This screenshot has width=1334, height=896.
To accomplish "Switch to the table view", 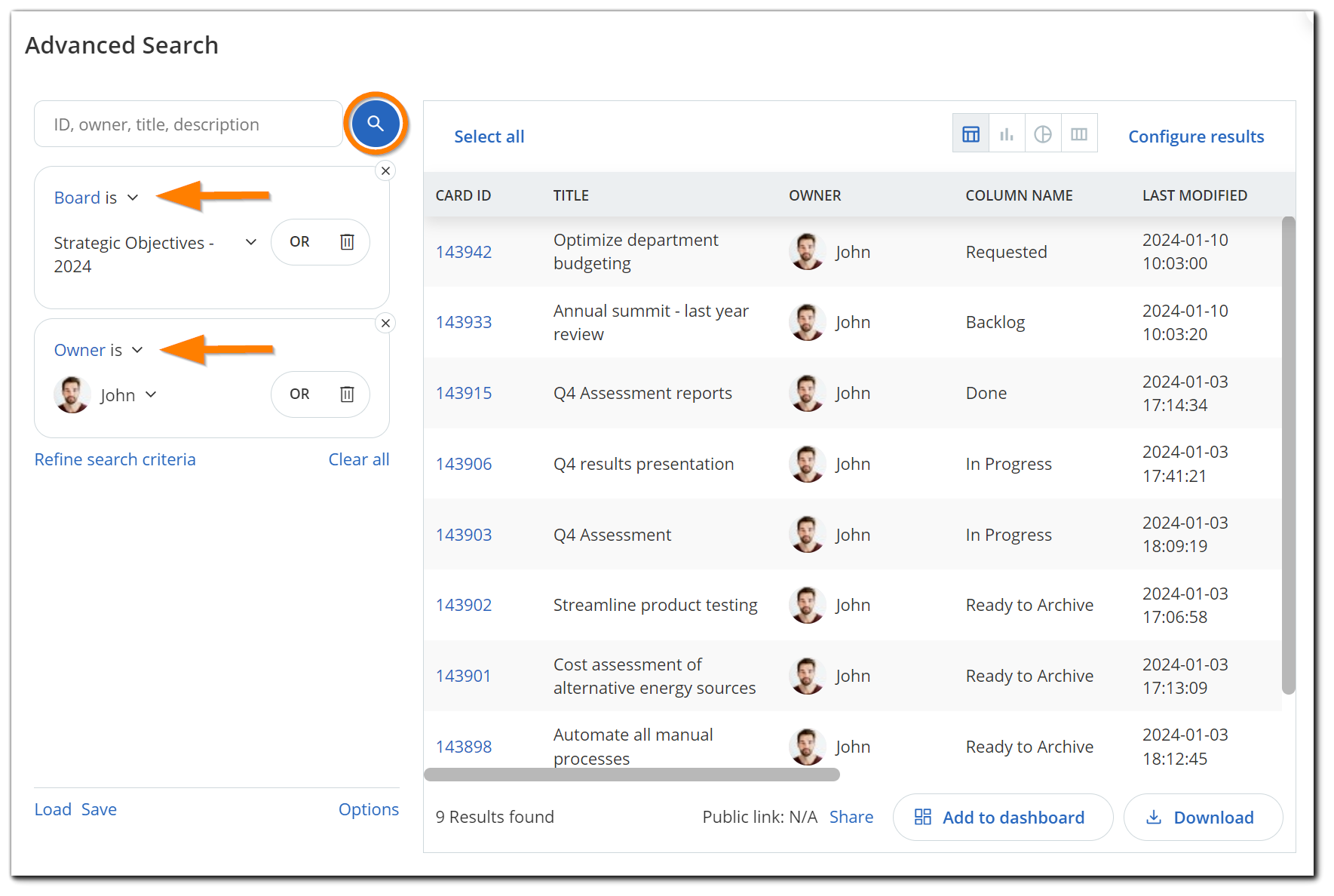I will click(971, 133).
